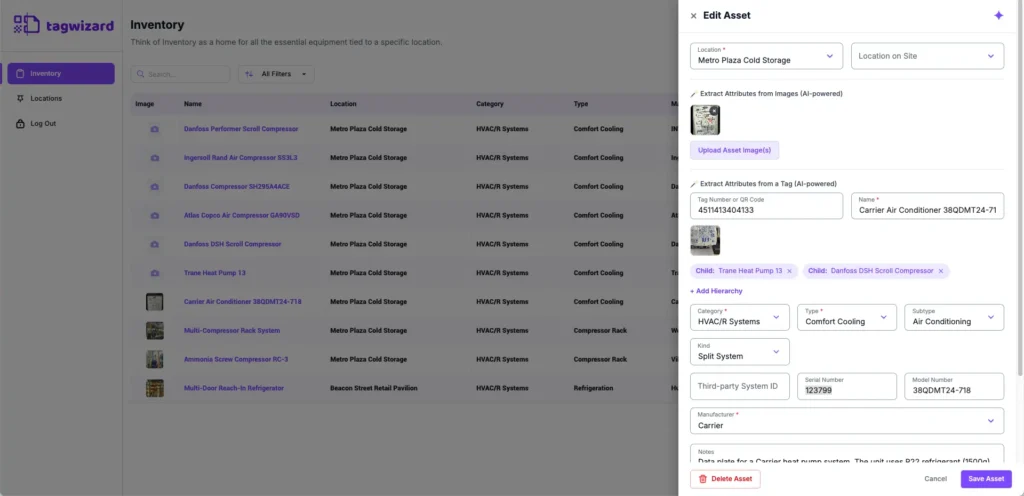1024x496 pixels.
Task: Expand the Subtype dropdown (Air Conditioning)
Action: 954,317
